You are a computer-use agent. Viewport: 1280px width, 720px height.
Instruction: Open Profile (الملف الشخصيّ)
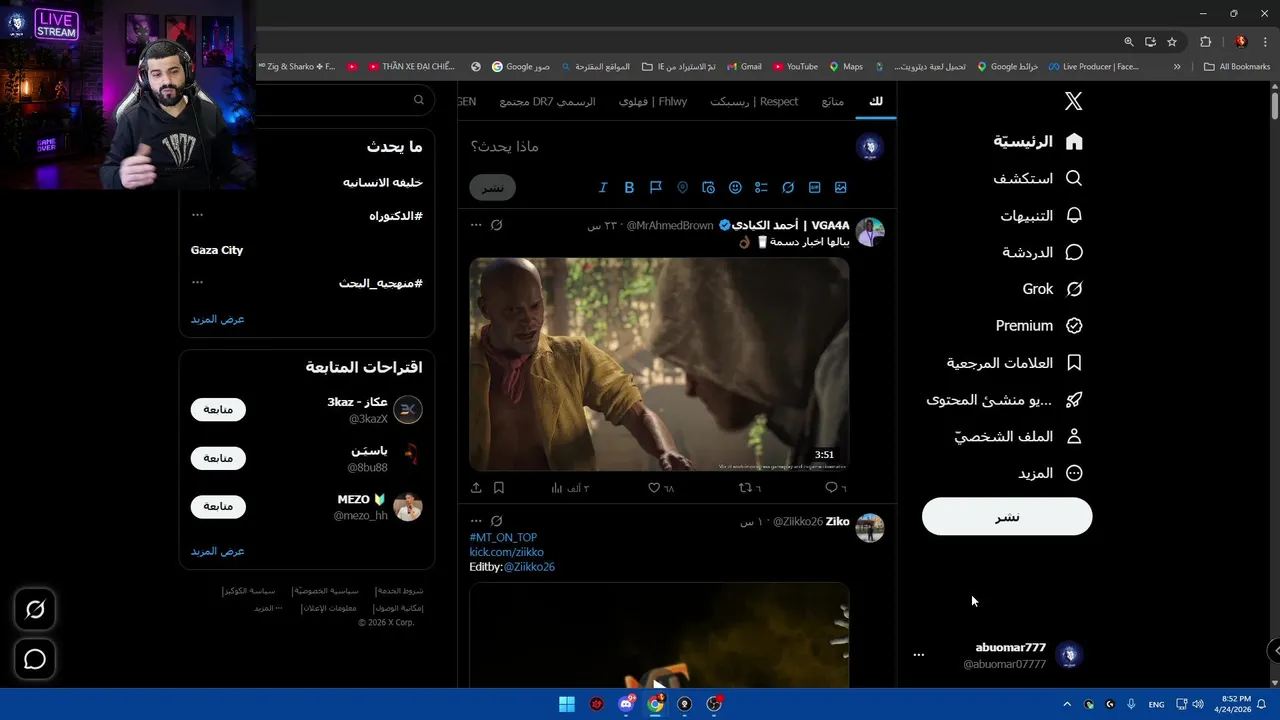pos(1019,437)
